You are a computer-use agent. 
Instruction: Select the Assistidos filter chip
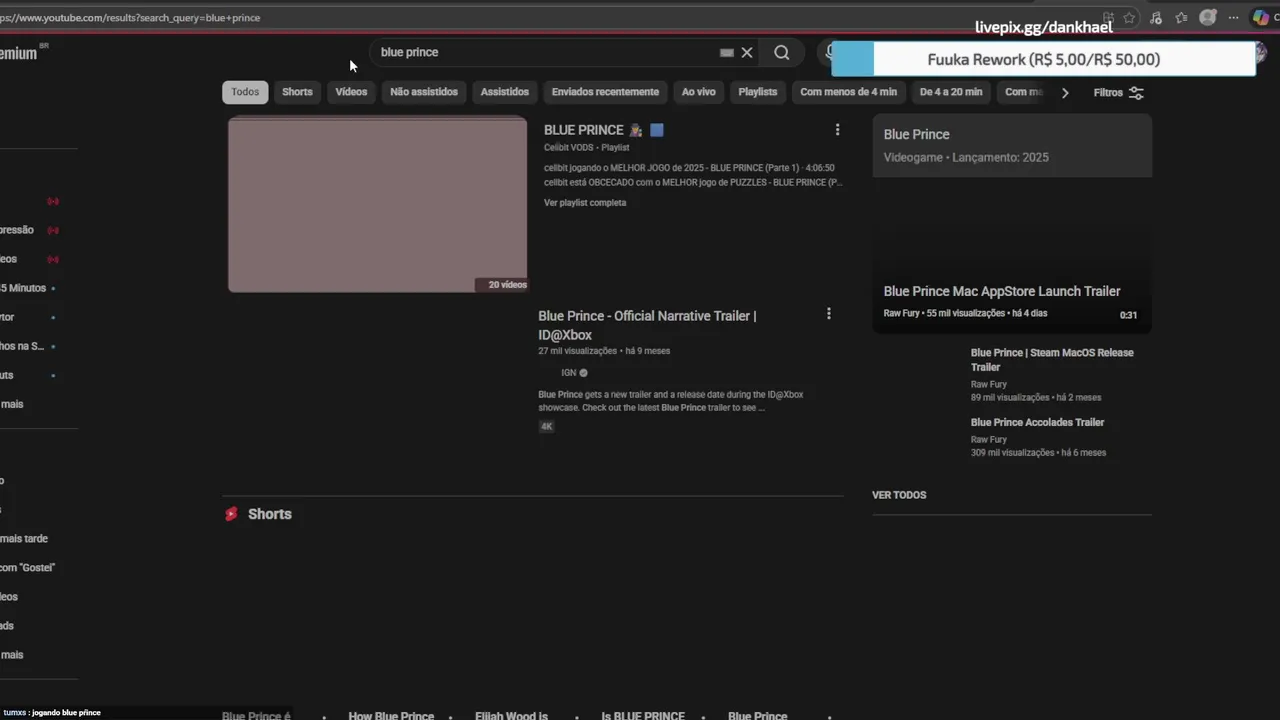505,92
